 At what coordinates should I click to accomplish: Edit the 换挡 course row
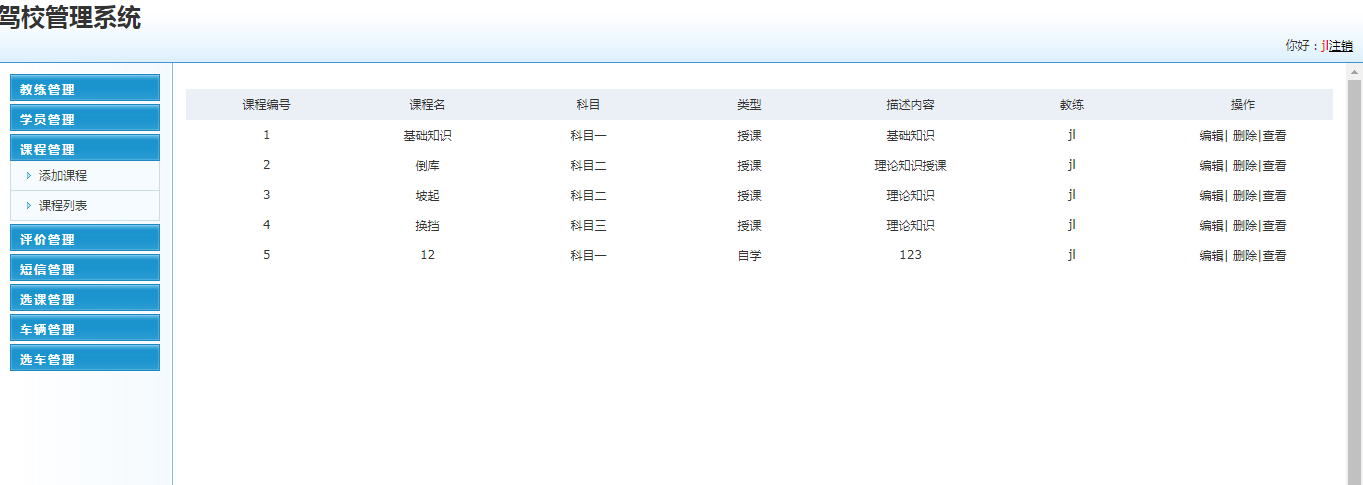click(1212, 226)
